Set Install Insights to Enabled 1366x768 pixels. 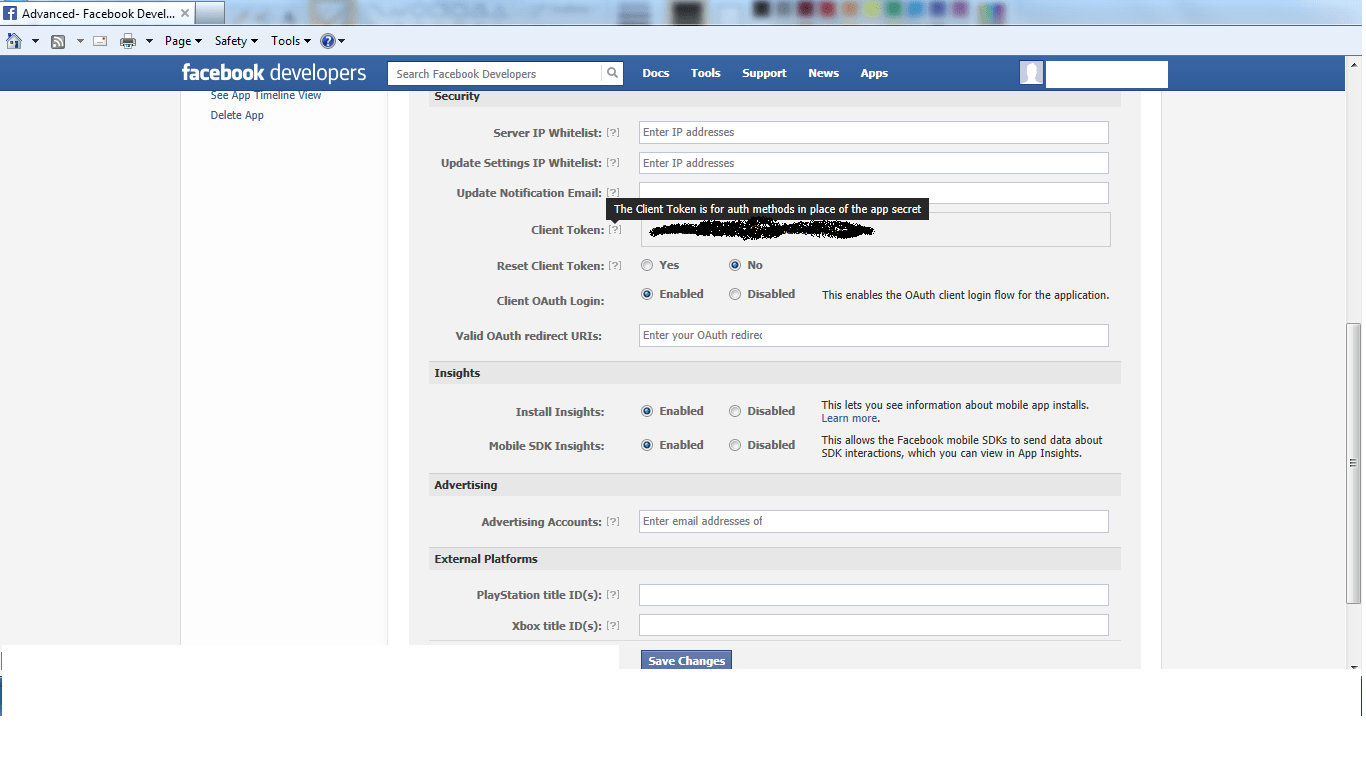pos(647,411)
